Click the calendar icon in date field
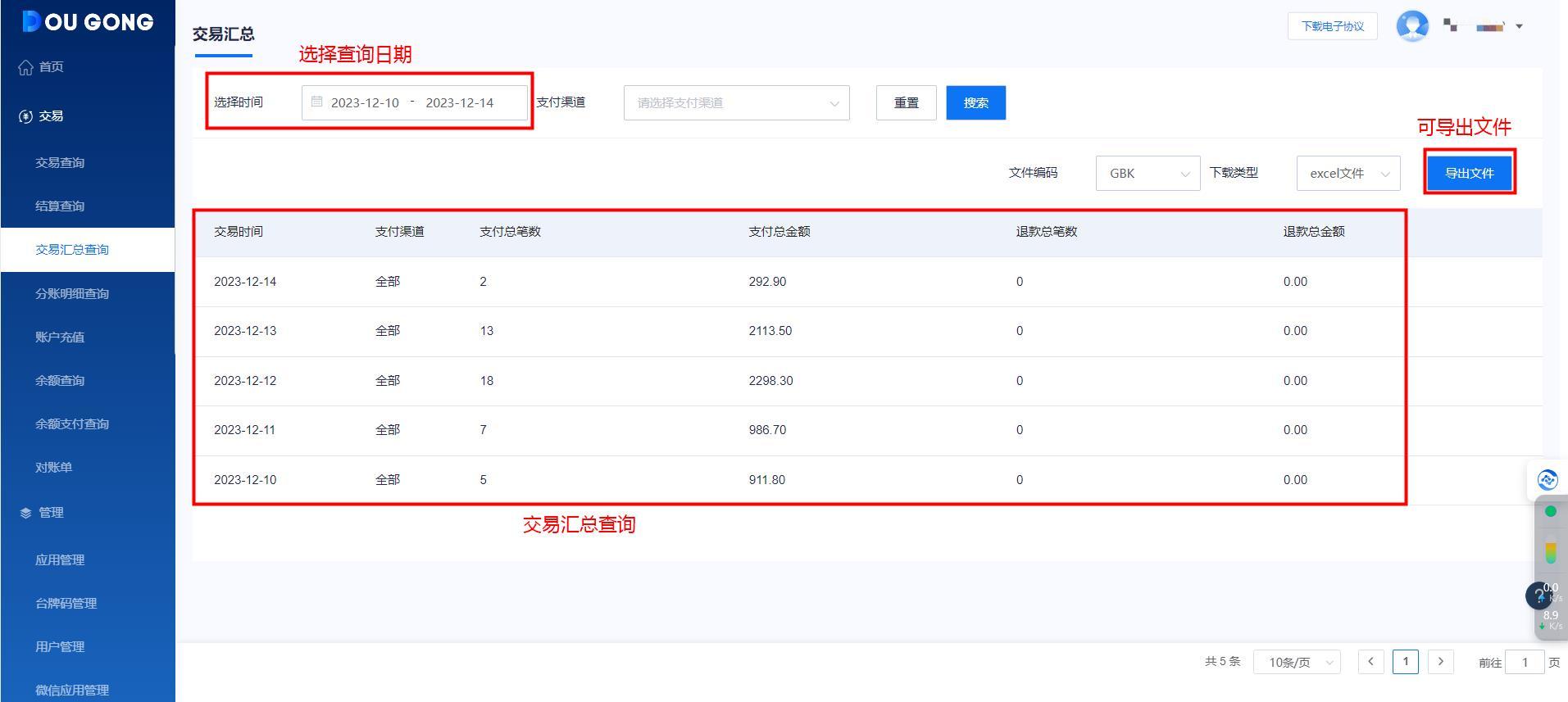Image resolution: width=1568 pixels, height=702 pixels. coord(316,102)
